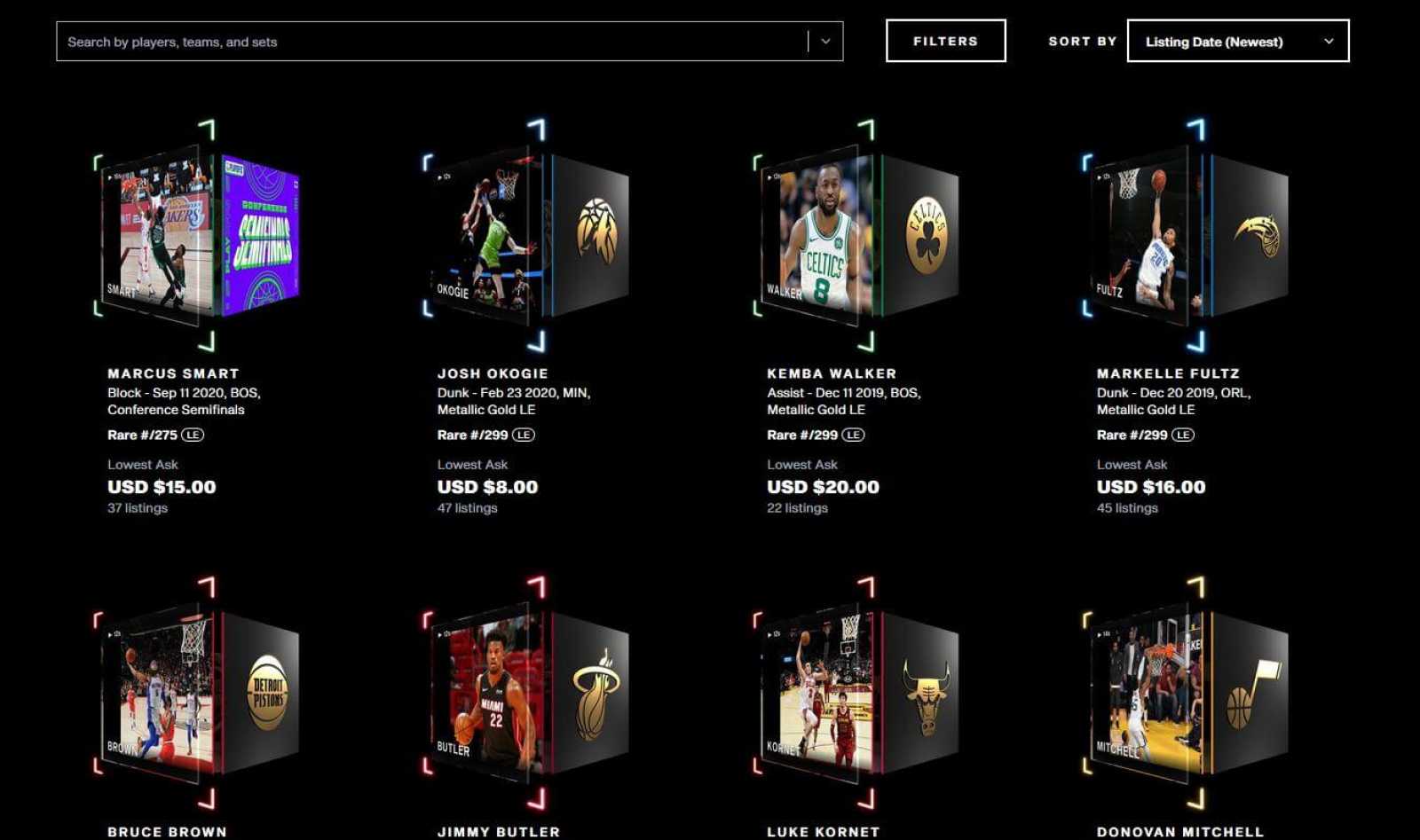Open the Josh Okogie dunk moment thumbnail
1420x840 pixels.
pyautogui.click(x=487, y=233)
